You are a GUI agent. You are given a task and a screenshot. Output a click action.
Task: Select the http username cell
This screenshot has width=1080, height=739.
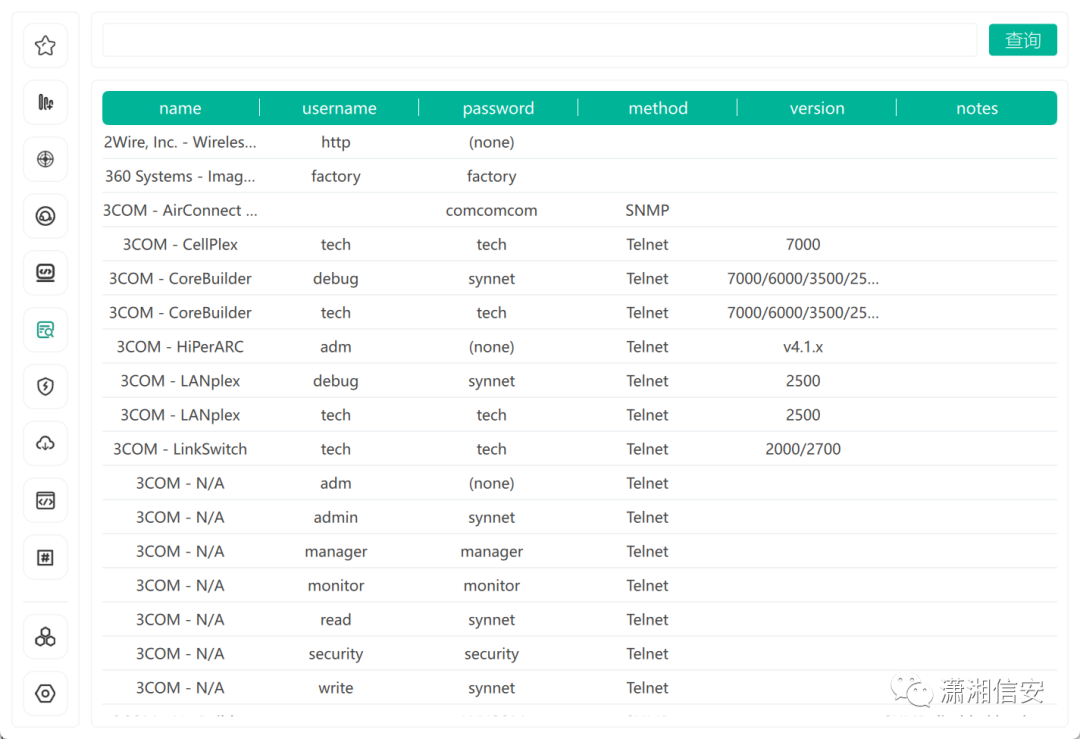(335, 143)
